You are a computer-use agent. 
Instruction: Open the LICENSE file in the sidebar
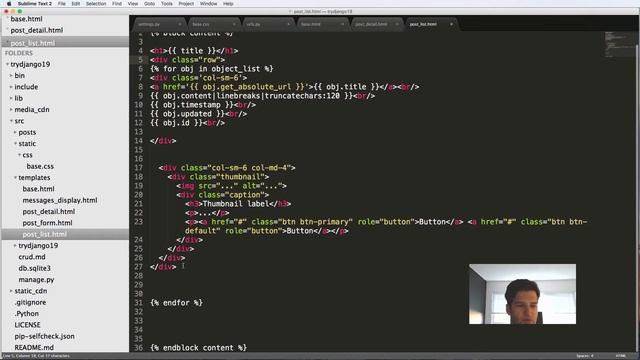coord(27,325)
